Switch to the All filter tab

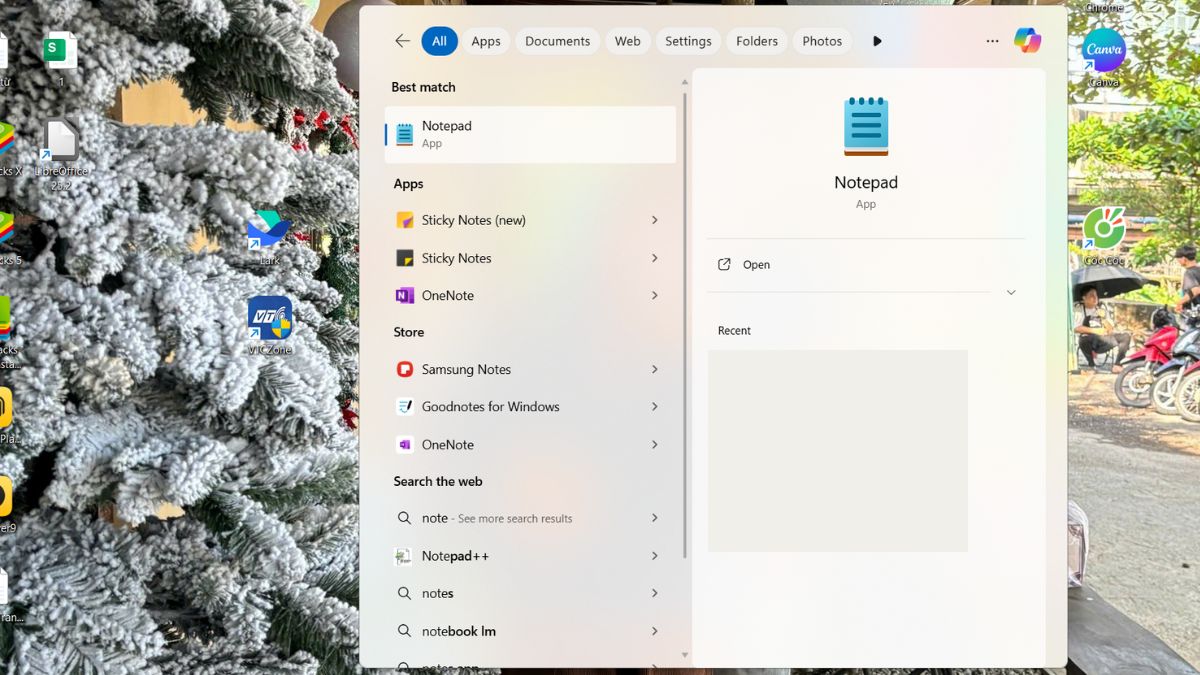point(440,41)
